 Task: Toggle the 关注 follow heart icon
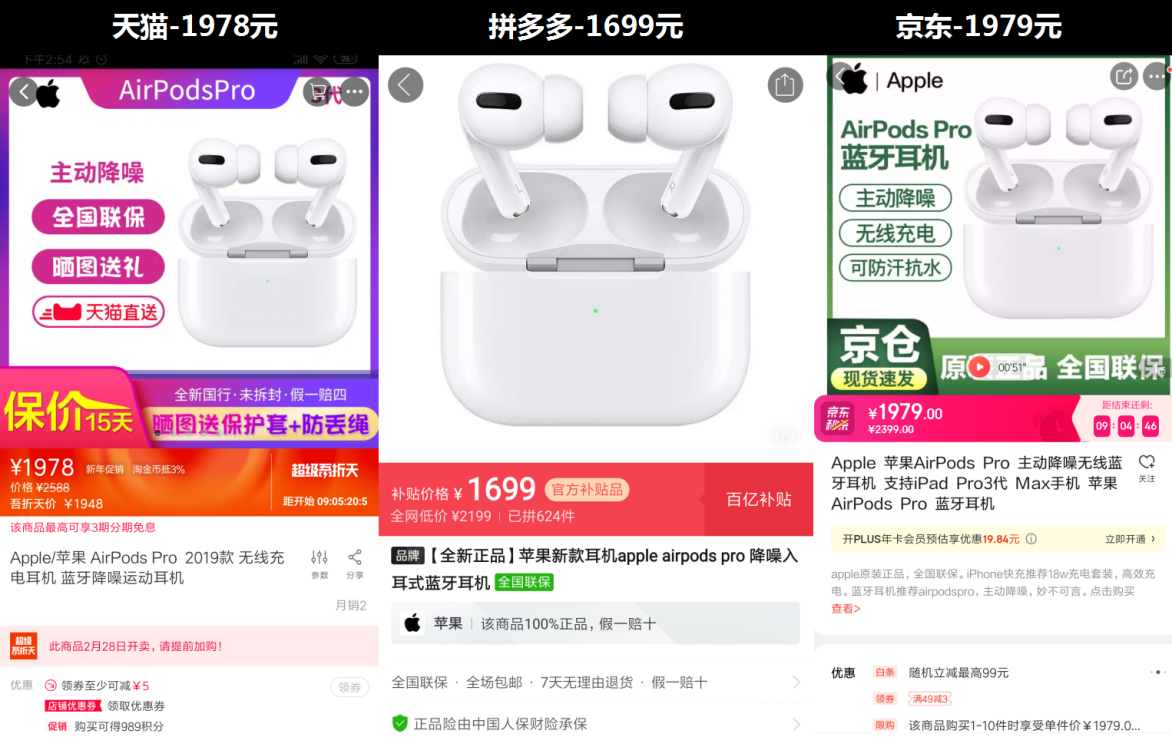(1147, 468)
